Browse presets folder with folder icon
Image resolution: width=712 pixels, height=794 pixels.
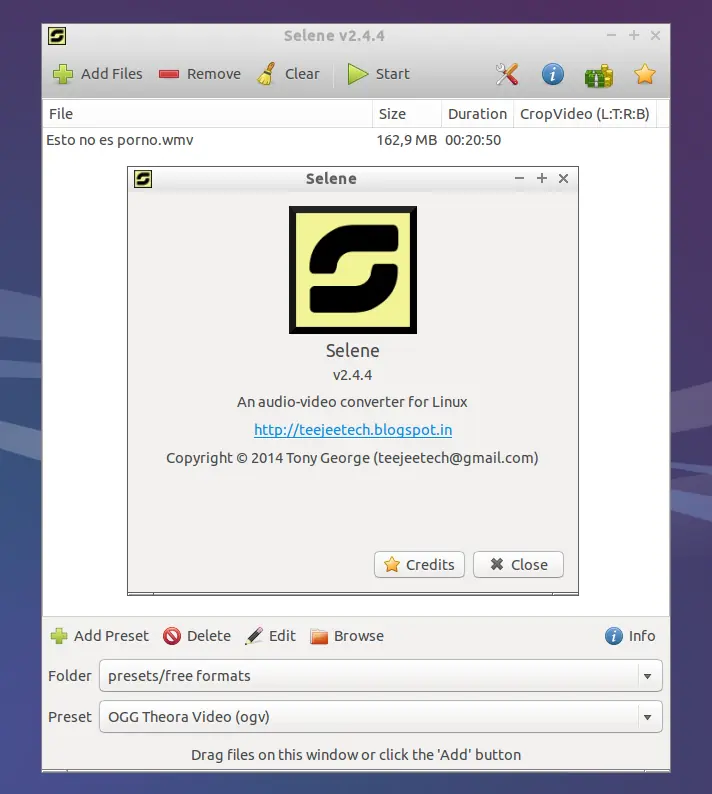click(x=347, y=636)
